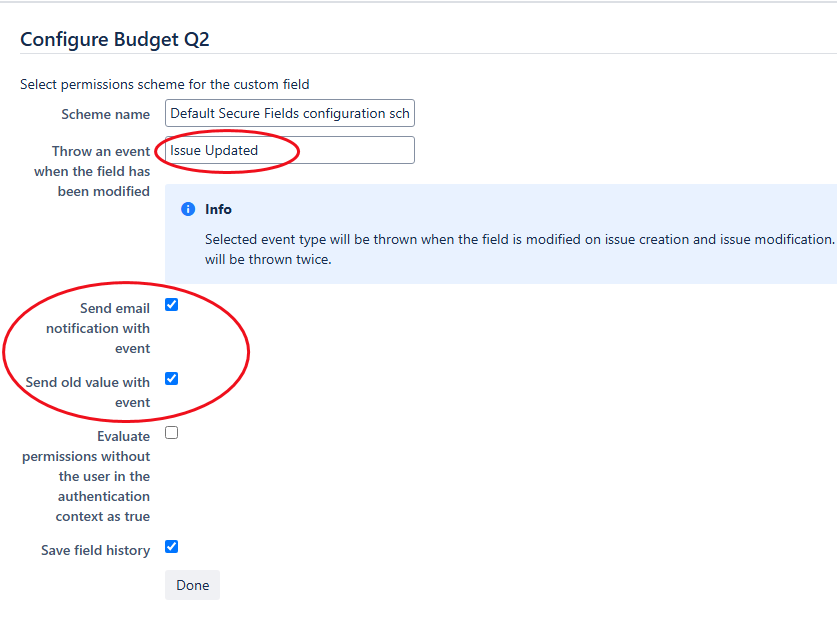
Task: Click the Save field history label
Action: click(95, 551)
